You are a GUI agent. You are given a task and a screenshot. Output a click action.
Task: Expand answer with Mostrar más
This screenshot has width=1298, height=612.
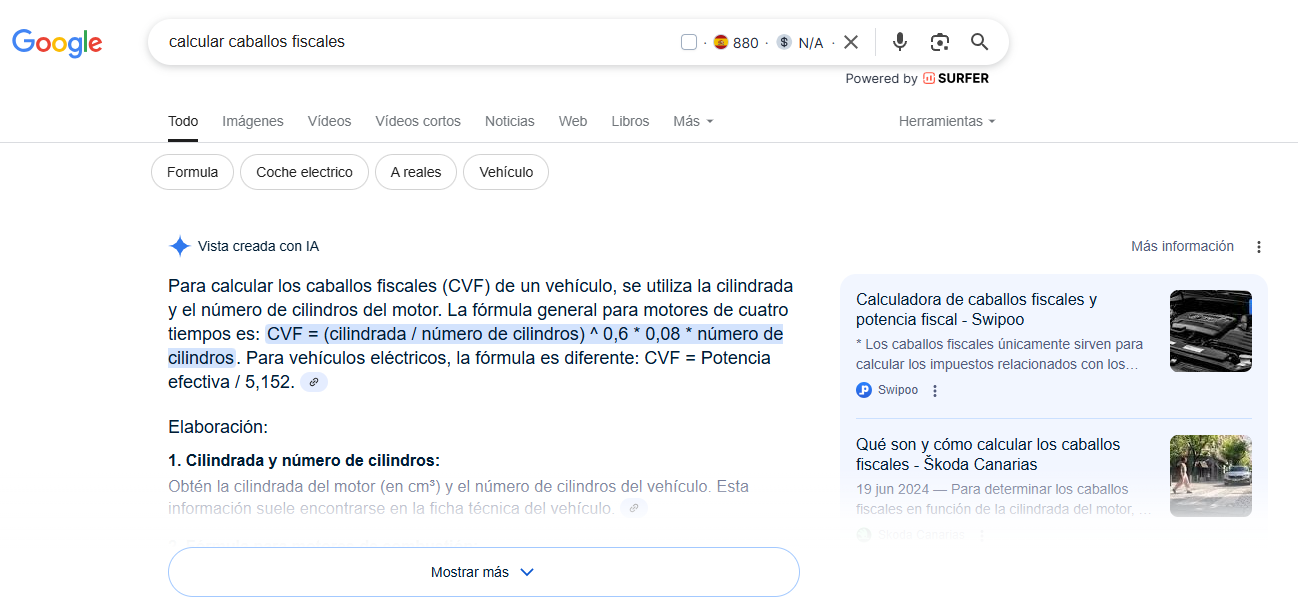click(484, 572)
